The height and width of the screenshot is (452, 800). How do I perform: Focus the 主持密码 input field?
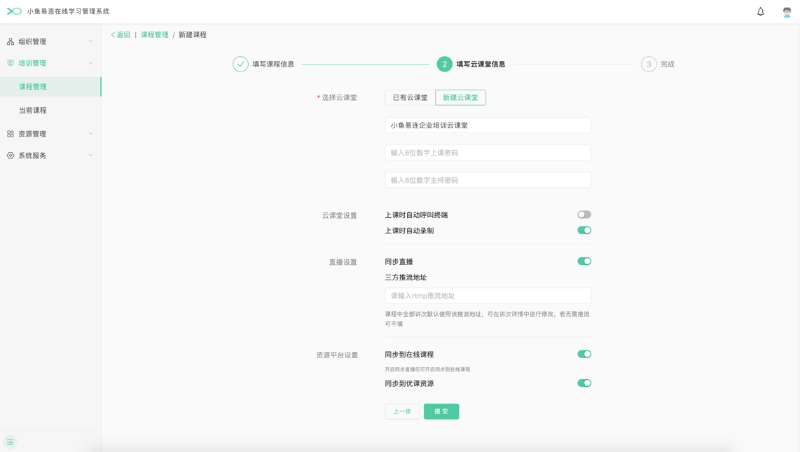pyautogui.click(x=488, y=181)
